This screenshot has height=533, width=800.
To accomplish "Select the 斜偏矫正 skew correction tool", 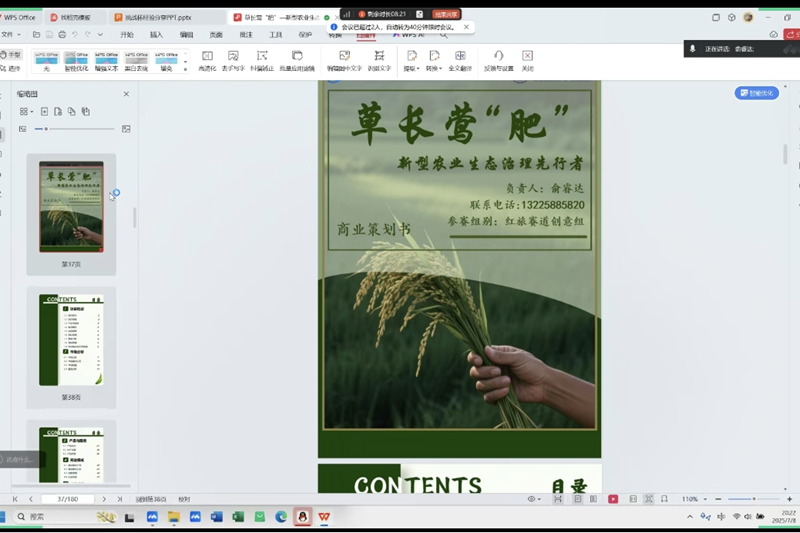I will (x=262, y=60).
